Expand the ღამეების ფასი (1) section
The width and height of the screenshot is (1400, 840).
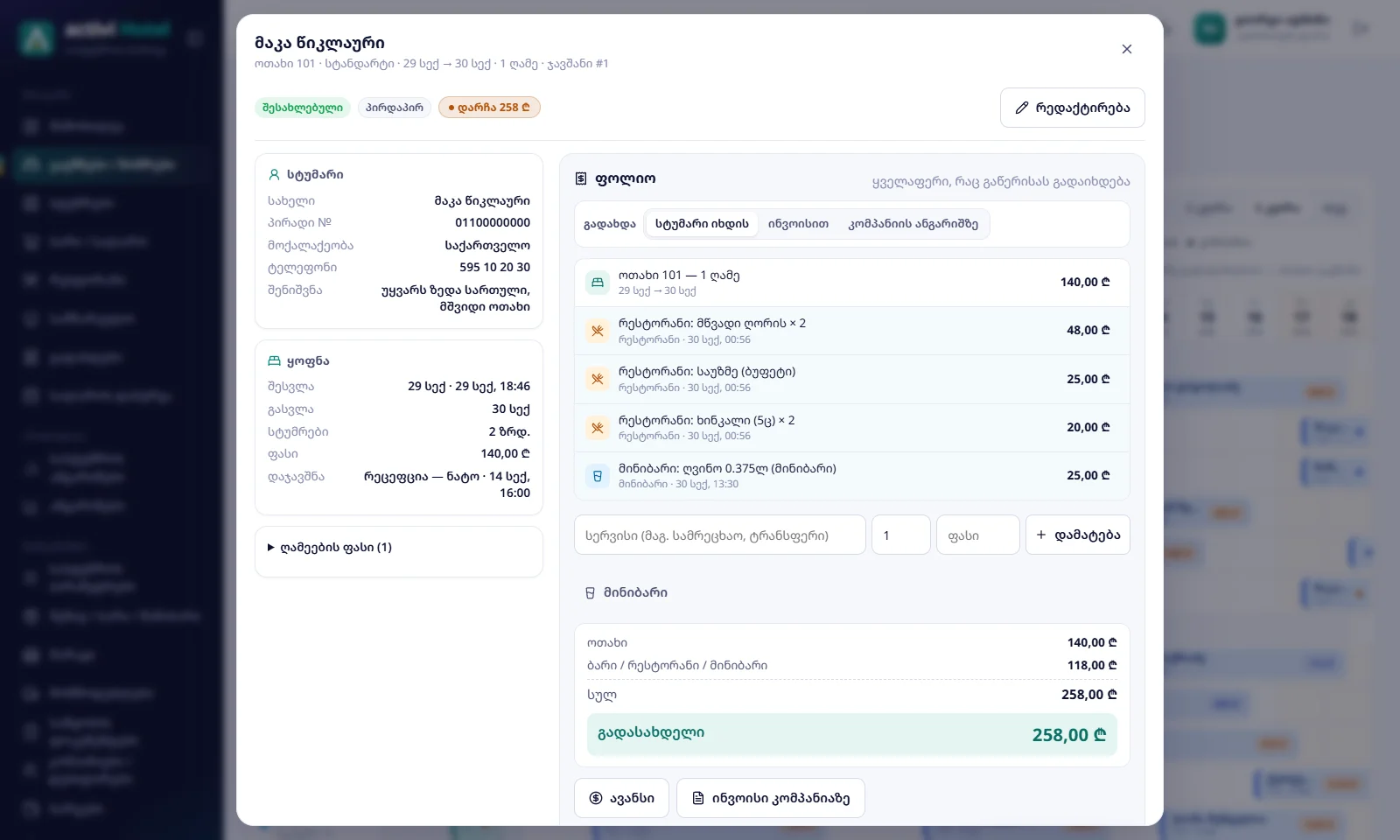click(x=330, y=547)
